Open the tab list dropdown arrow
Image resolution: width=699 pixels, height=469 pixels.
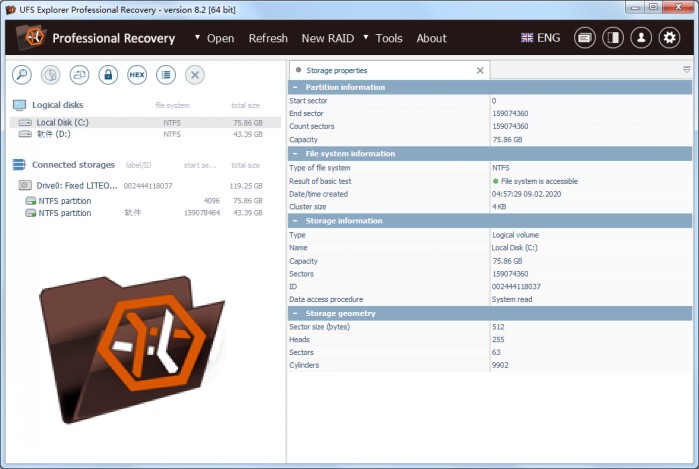(687, 70)
